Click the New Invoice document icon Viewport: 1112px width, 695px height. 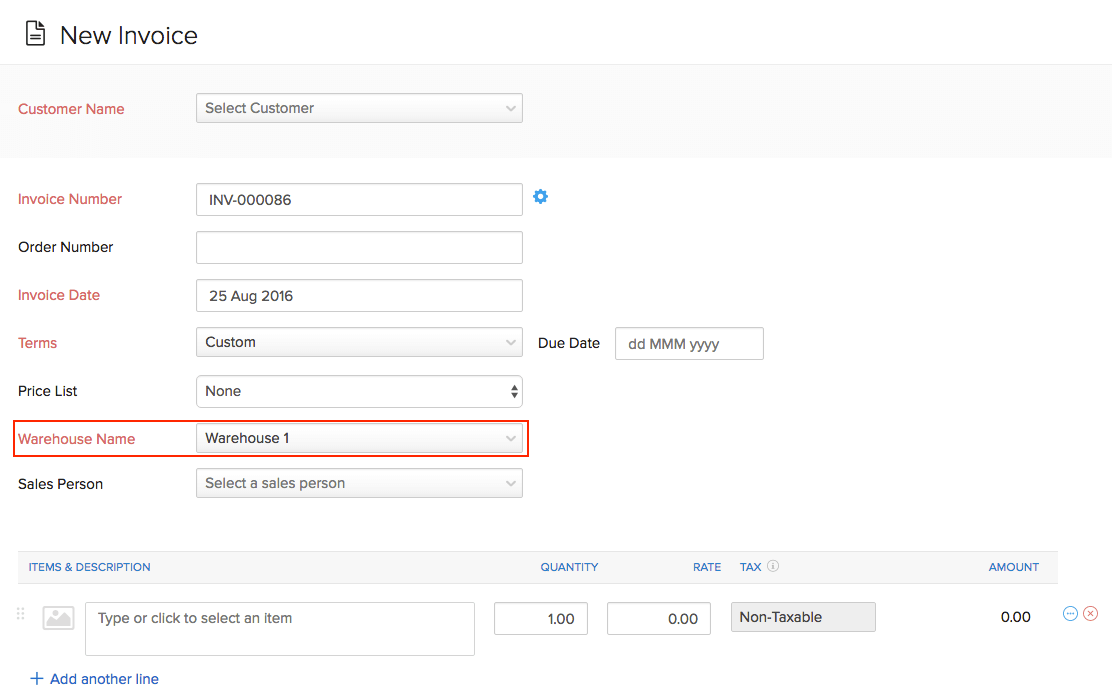coord(35,33)
